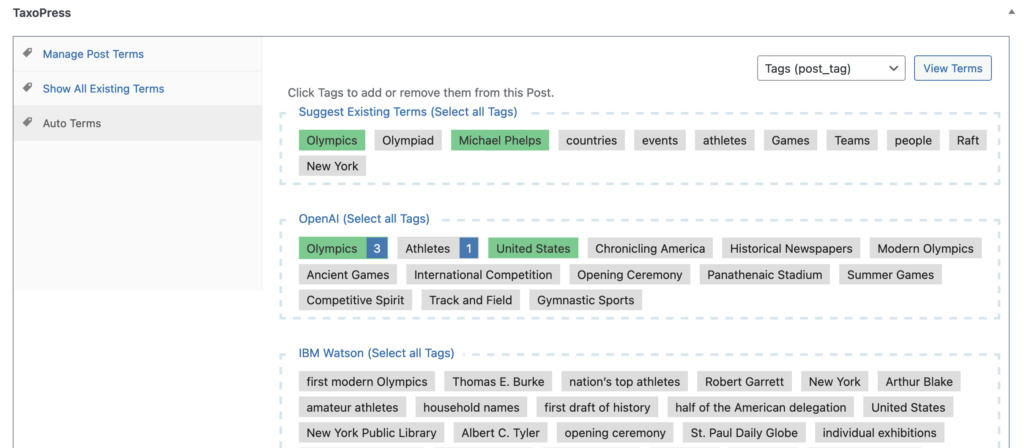The height and width of the screenshot is (448, 1024).
Task: Deselect the Olympics tag in Suggest Existing Terms
Action: pos(332,140)
